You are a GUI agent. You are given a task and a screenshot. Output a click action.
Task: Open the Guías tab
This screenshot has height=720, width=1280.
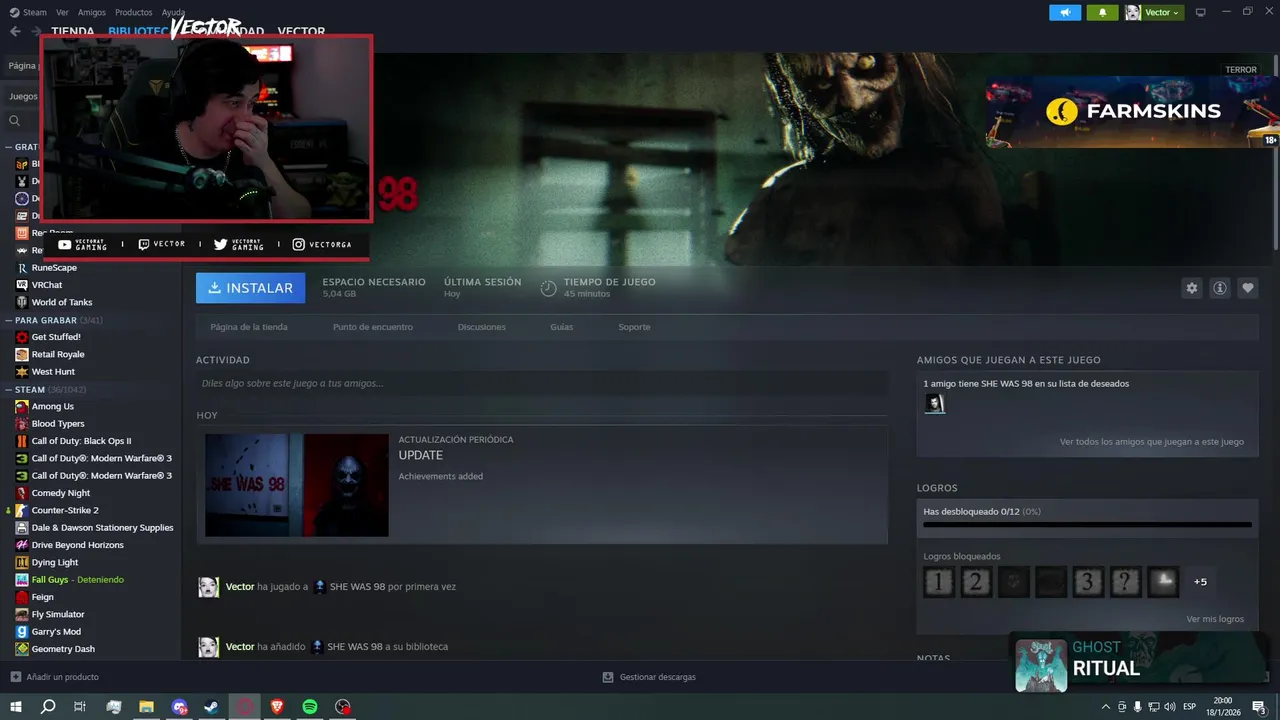pyautogui.click(x=561, y=327)
